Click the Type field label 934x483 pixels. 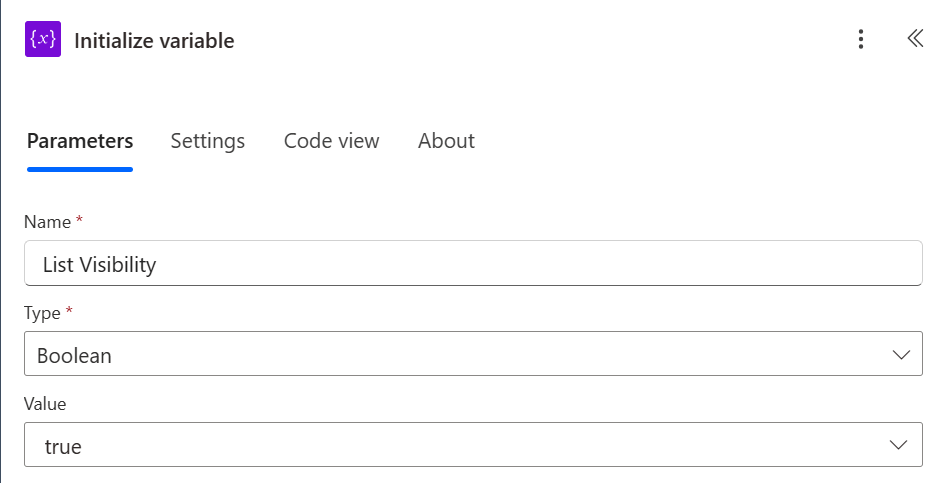pyautogui.click(x=42, y=313)
